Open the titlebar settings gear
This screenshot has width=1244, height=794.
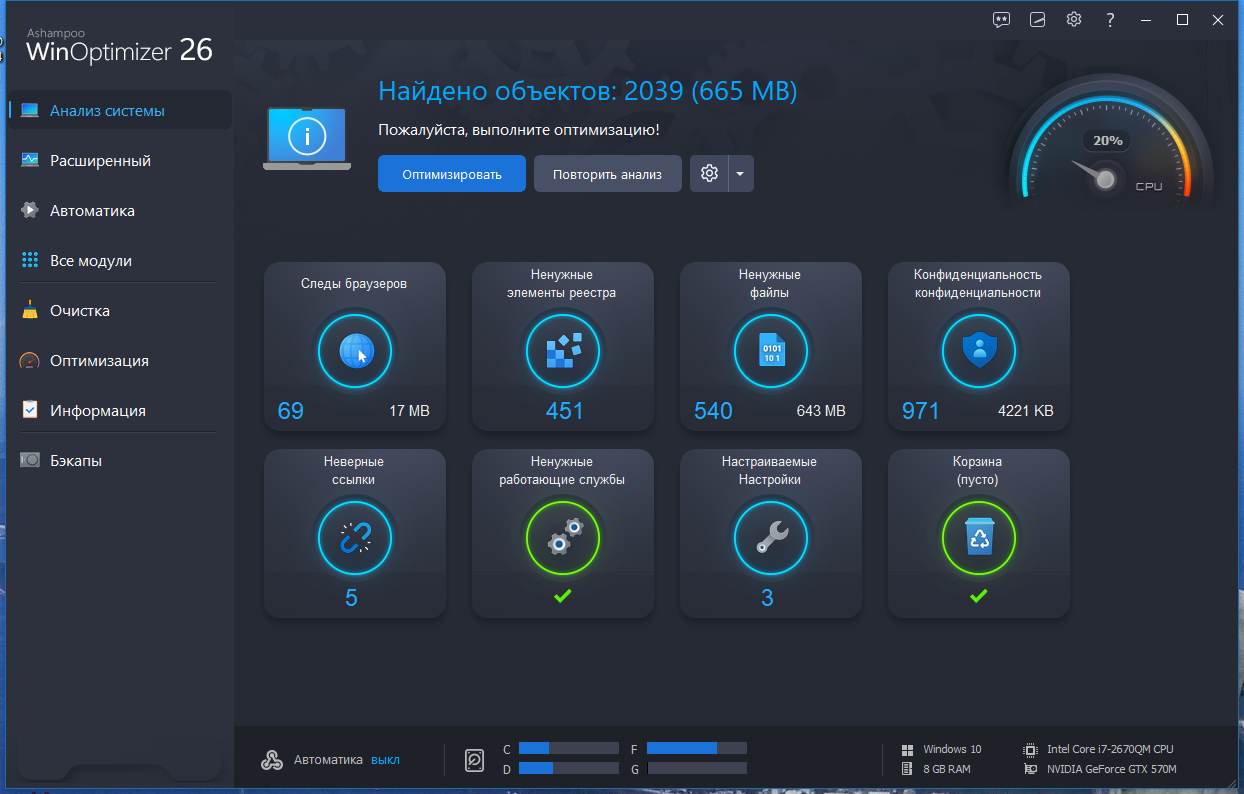pyautogui.click(x=1073, y=19)
